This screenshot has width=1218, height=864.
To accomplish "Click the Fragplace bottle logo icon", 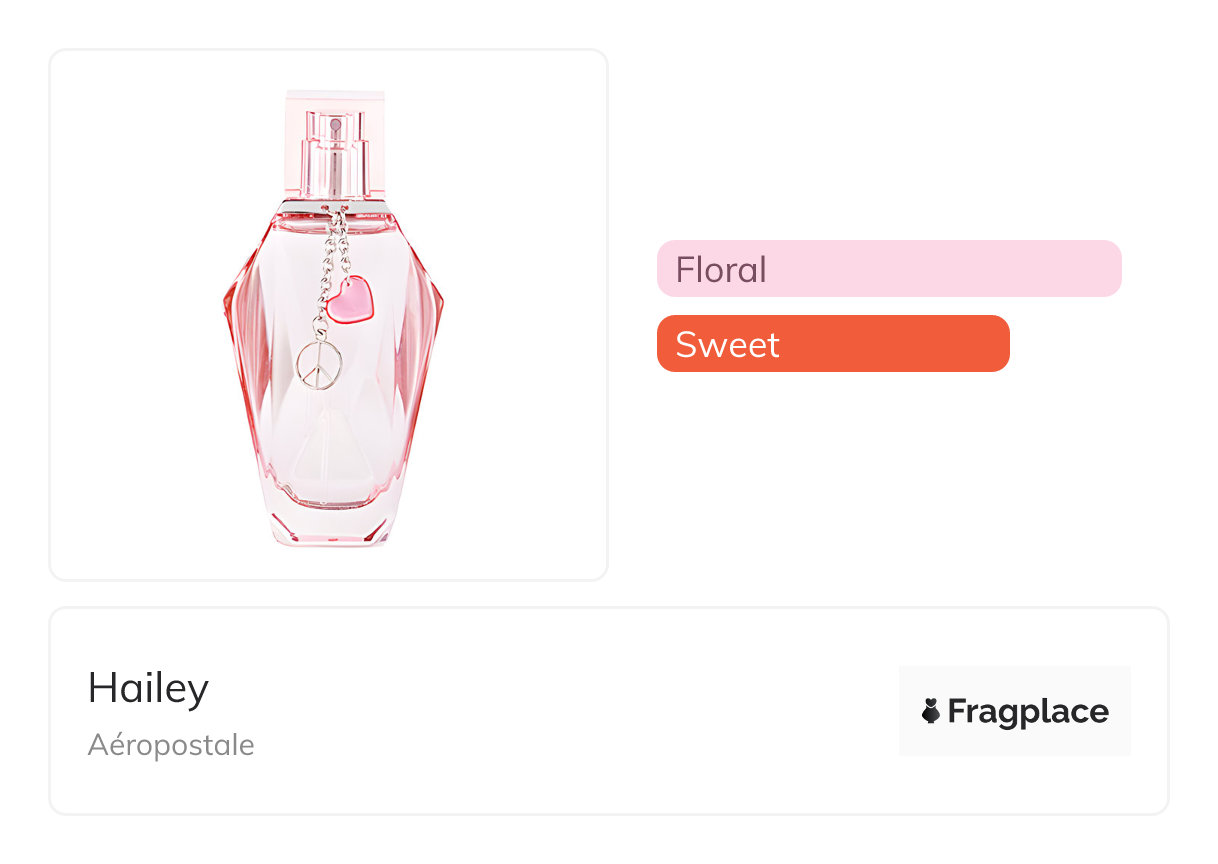I will point(931,711).
